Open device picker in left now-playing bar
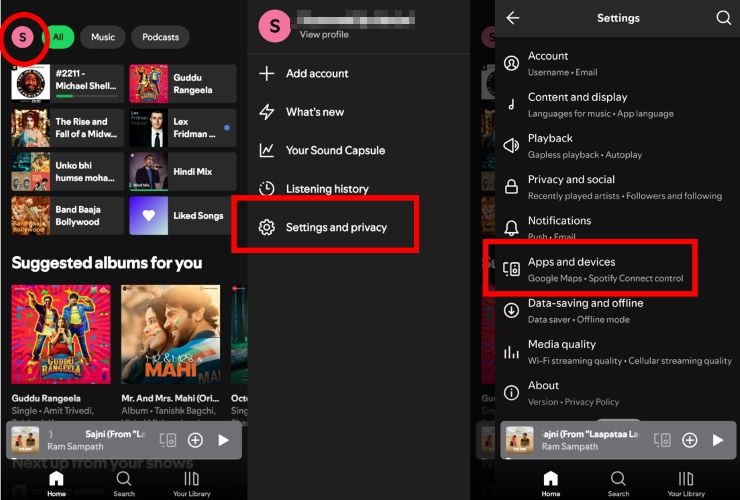740x500 pixels. 168,440
